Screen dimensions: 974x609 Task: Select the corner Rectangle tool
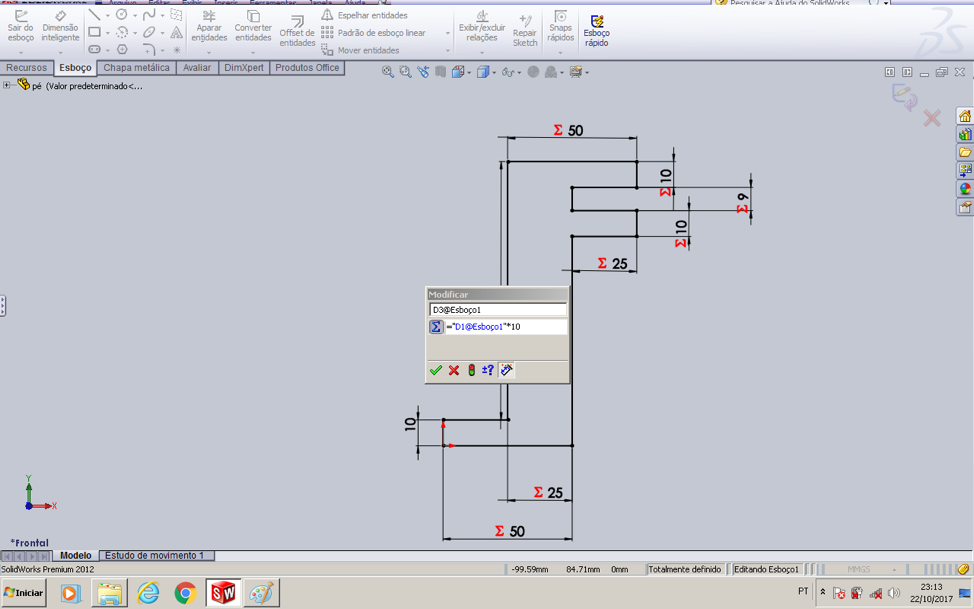[94, 32]
